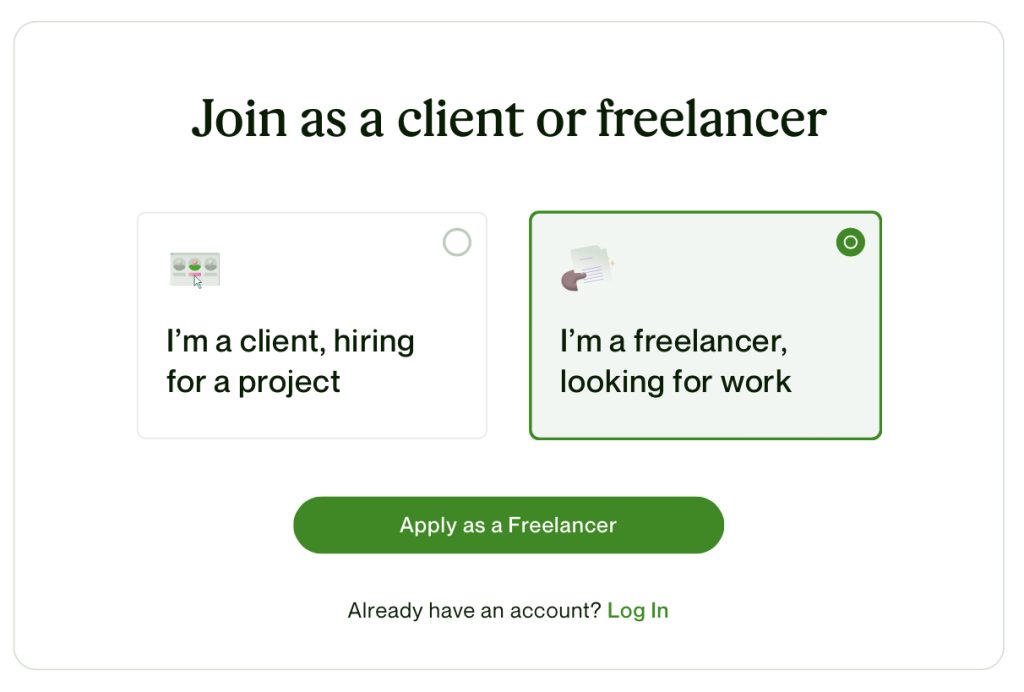Viewport: 1024px width, 692px height.
Task: Click the cursor arrow in the client illustration
Action: pos(198,282)
